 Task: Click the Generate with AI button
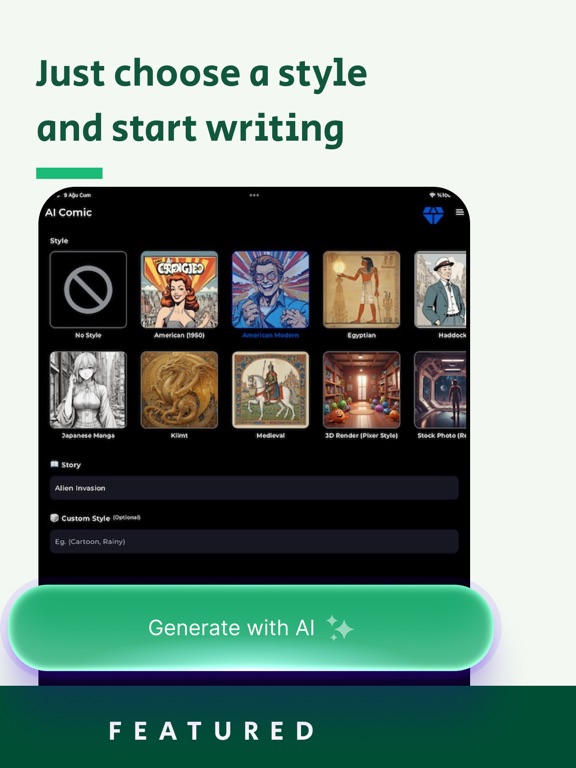pyautogui.click(x=251, y=627)
